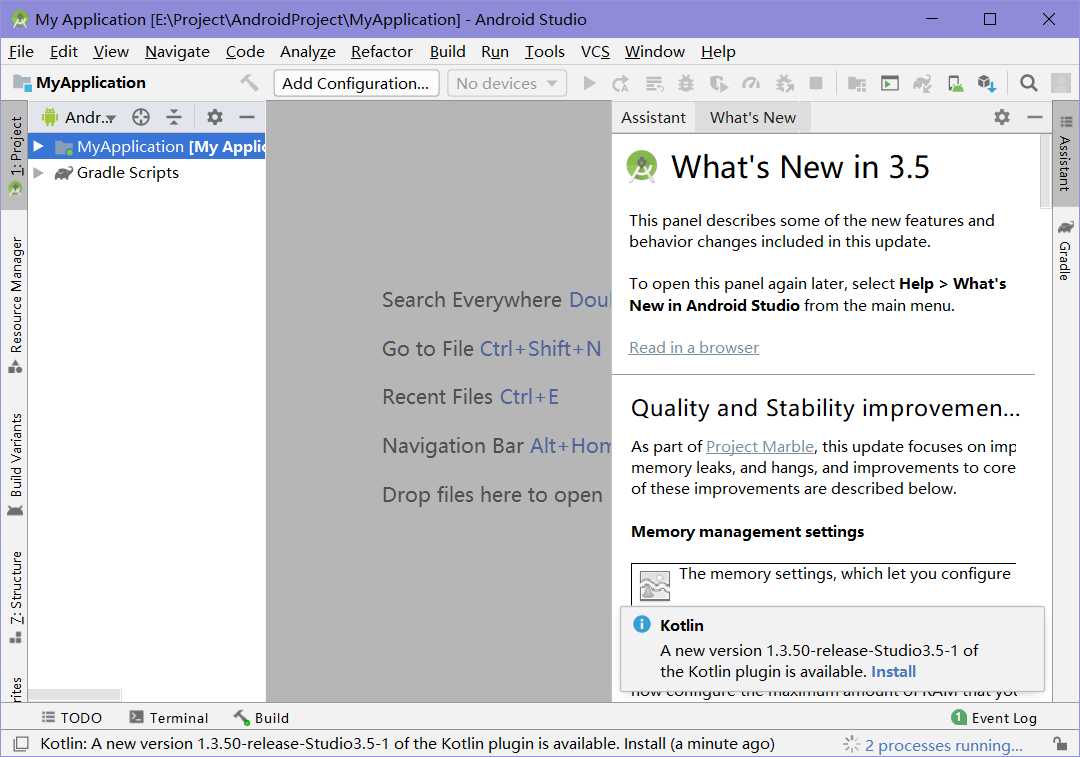Toggle the Resource Manager side tab
1080x757 pixels.
(x=15, y=305)
